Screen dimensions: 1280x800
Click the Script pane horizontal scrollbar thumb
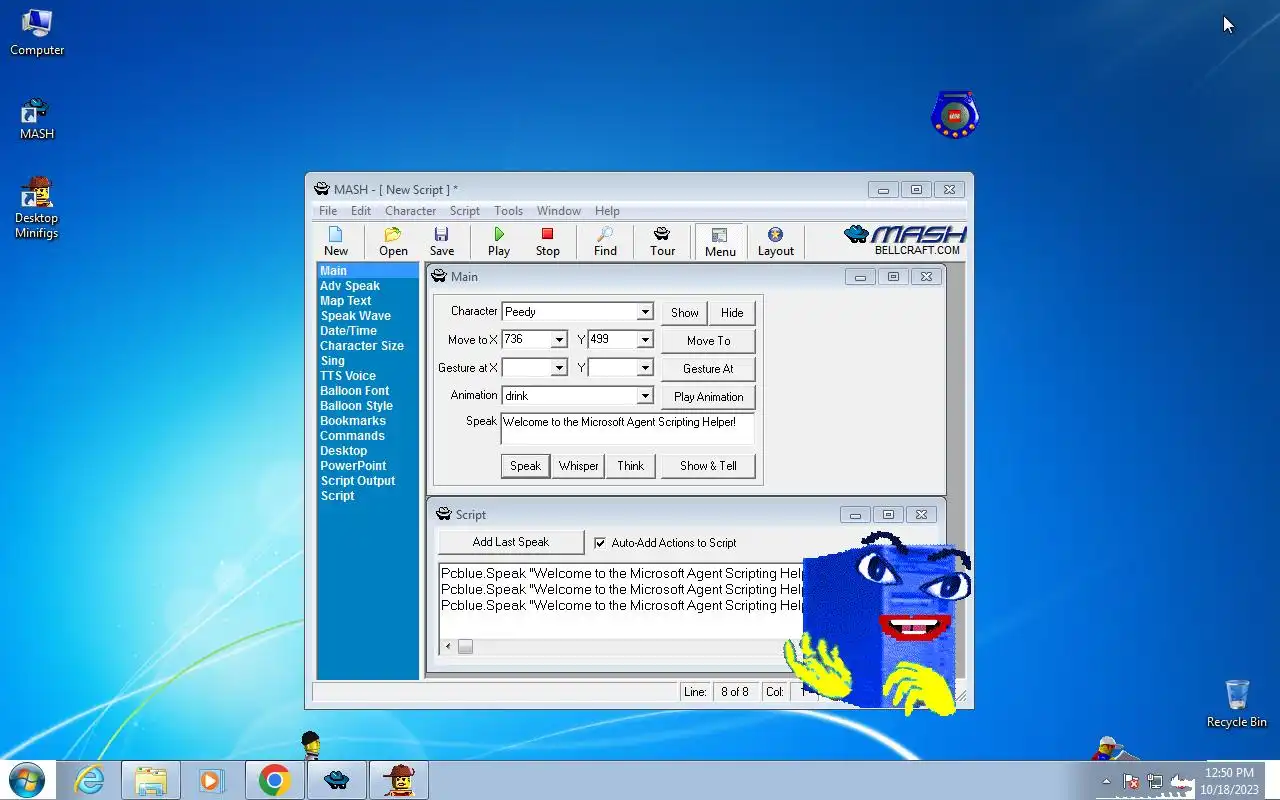465,647
